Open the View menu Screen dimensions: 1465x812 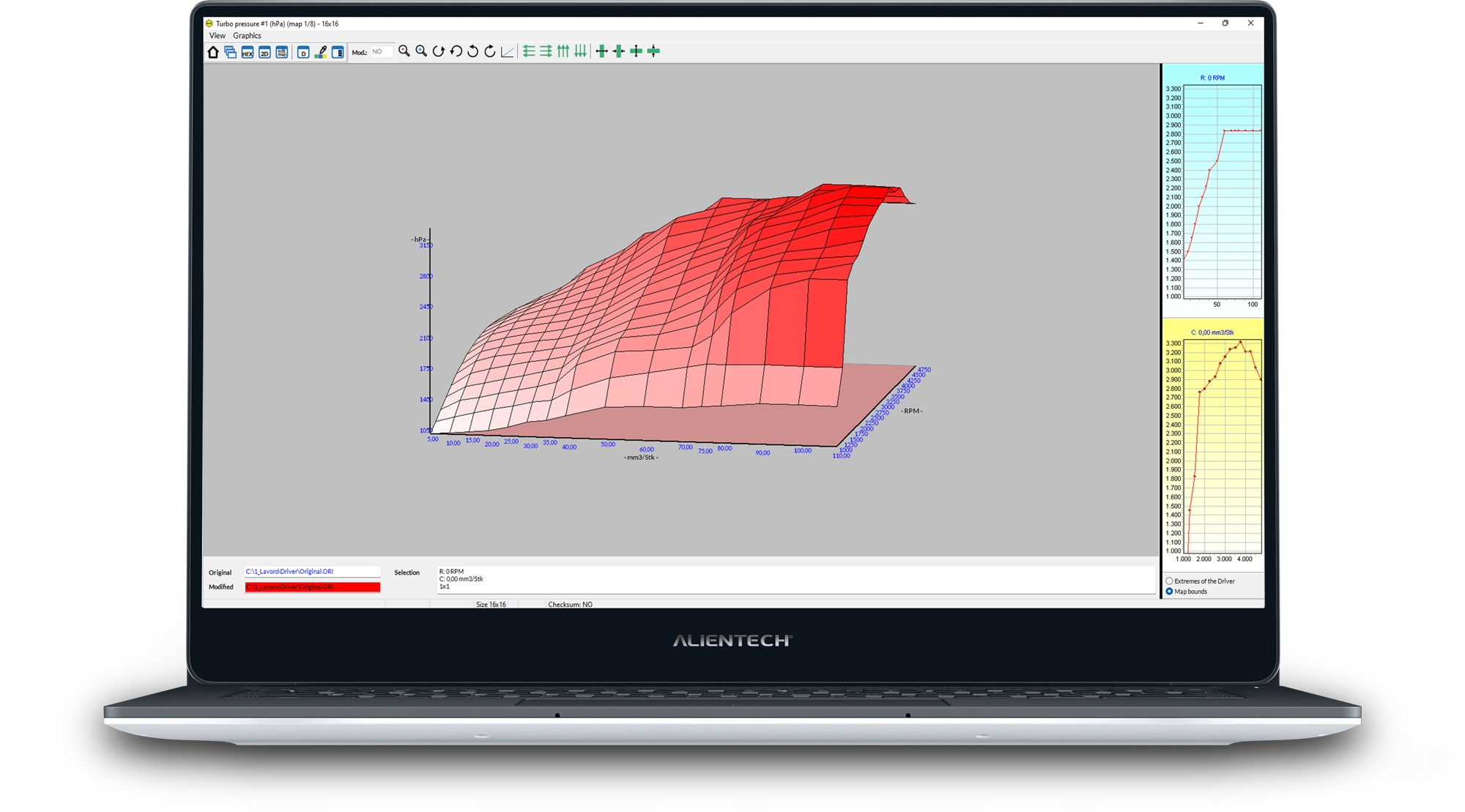point(217,35)
